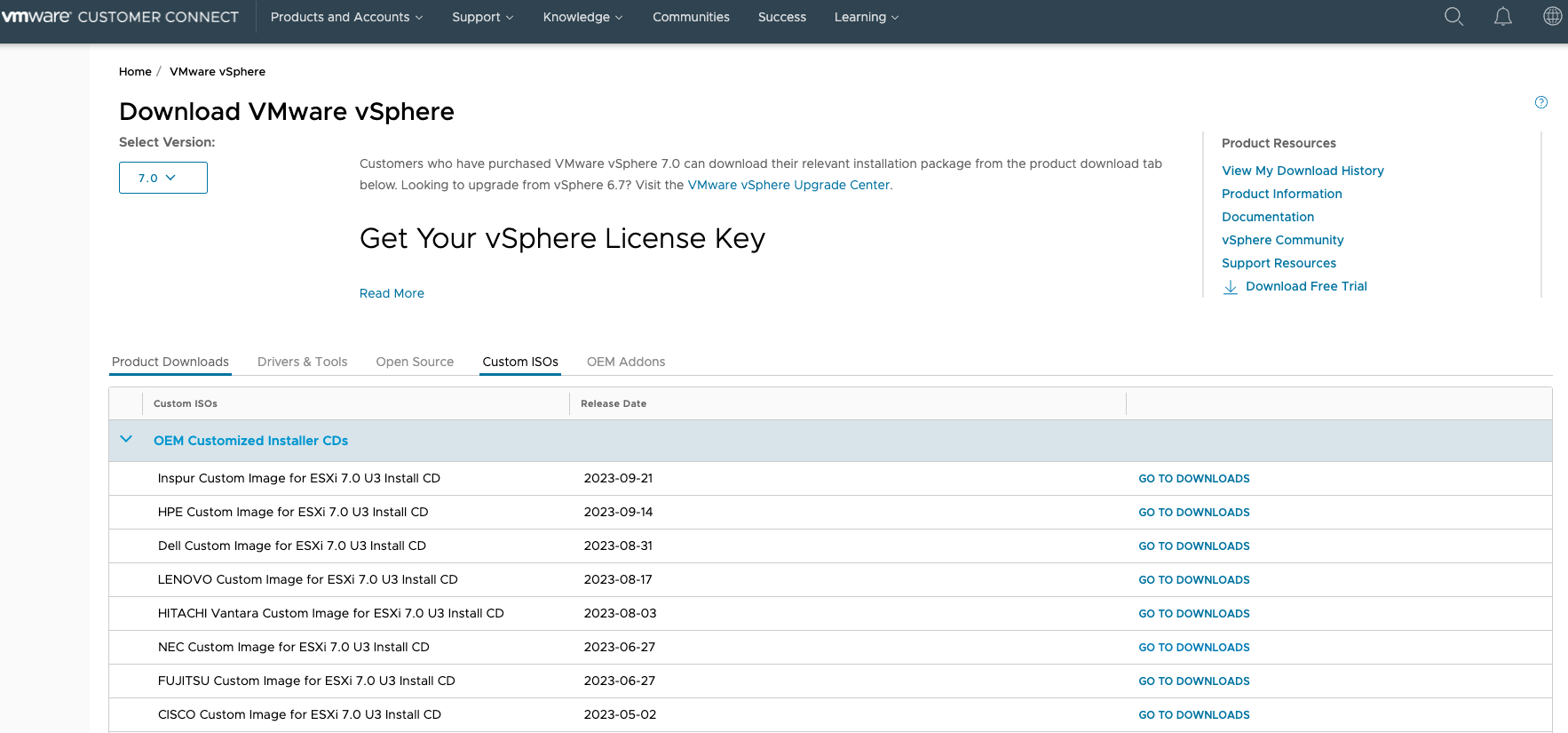
Task: Go to downloads for Dell Custom Image
Action: click(1194, 546)
